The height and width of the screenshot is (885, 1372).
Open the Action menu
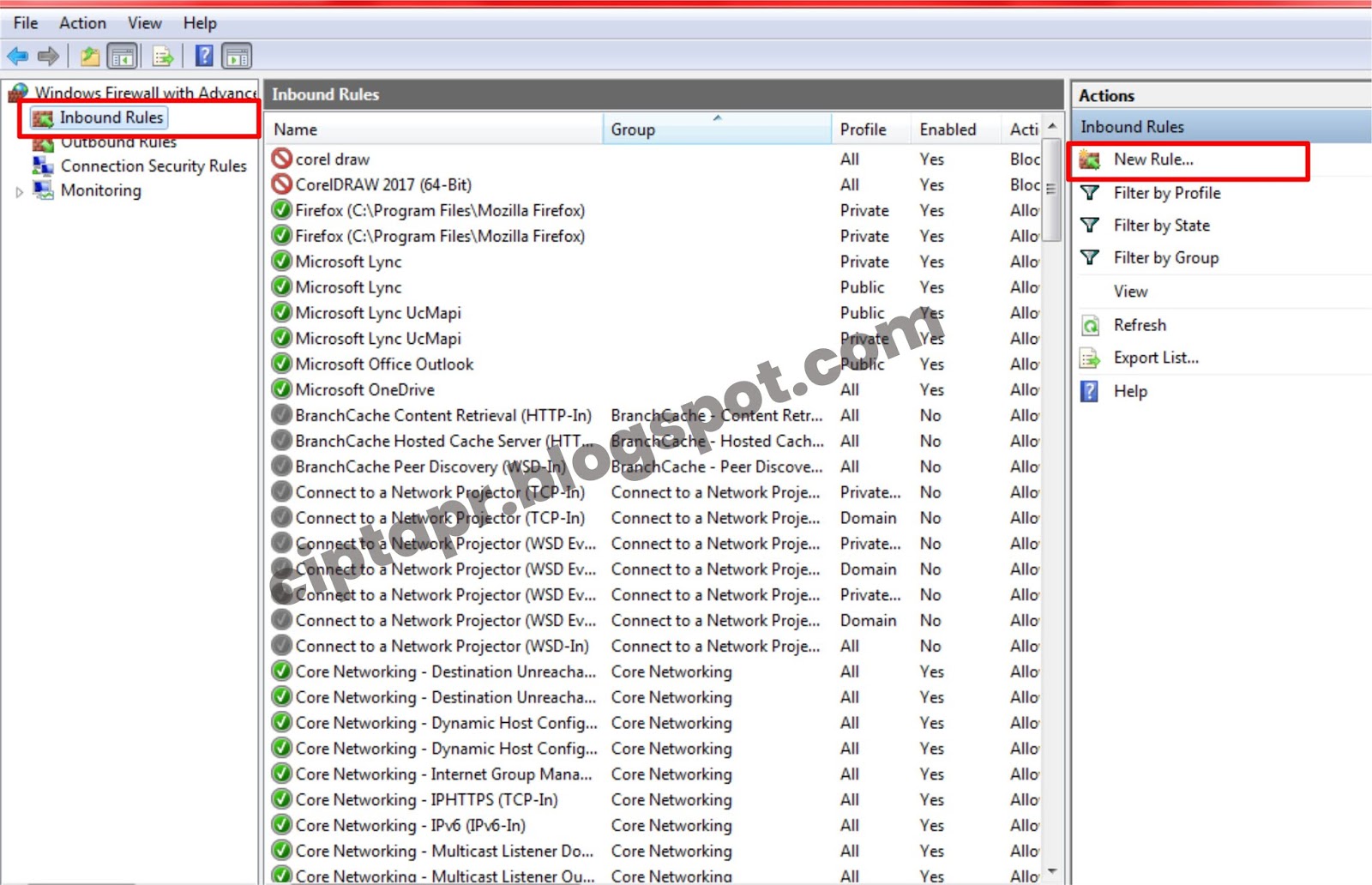(x=82, y=23)
